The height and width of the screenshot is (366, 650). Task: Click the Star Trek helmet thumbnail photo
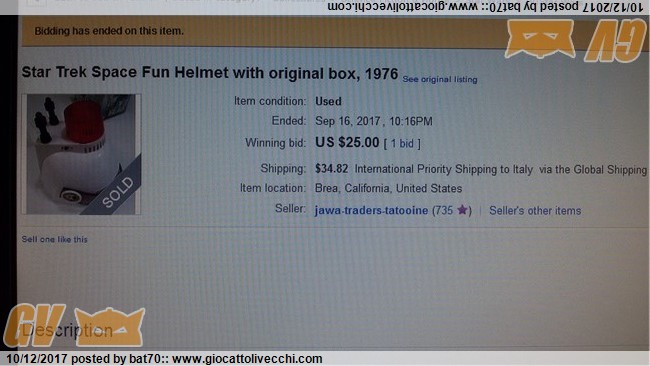pyautogui.click(x=82, y=154)
